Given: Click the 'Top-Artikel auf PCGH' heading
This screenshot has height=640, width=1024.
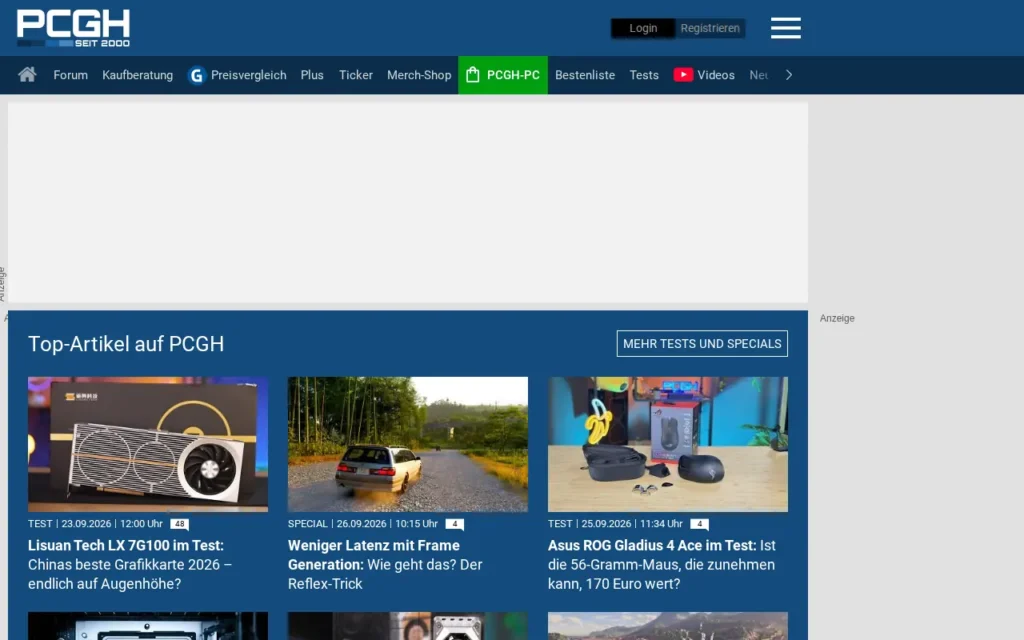Looking at the screenshot, I should (x=126, y=344).
